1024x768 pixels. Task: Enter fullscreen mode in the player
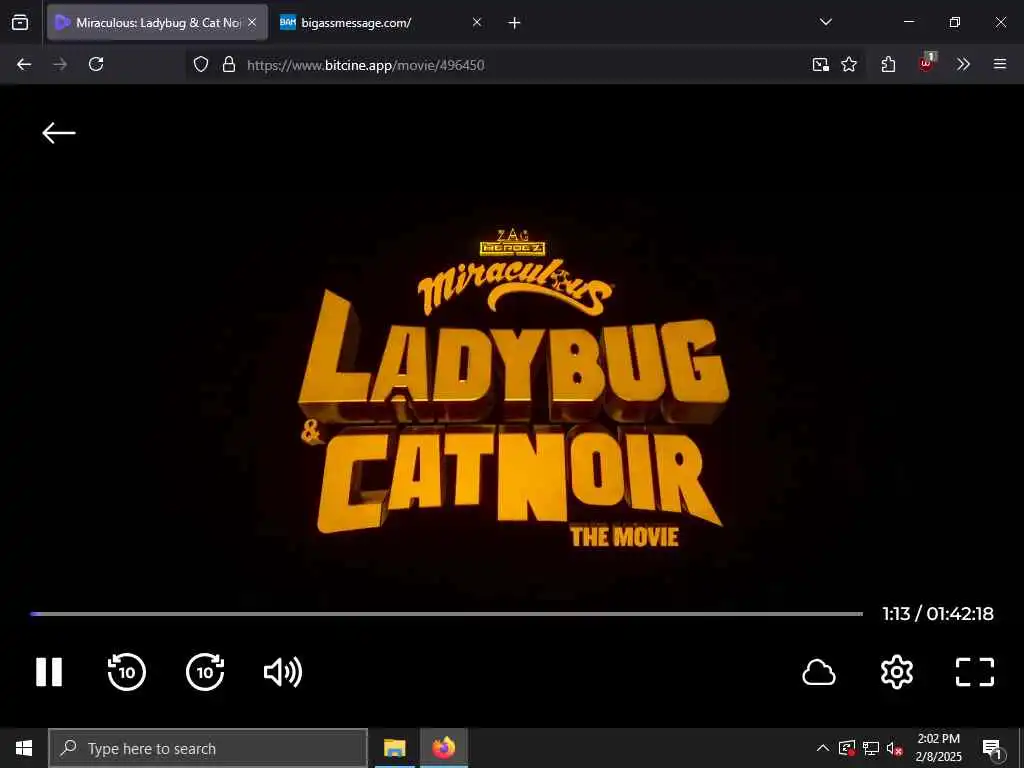(974, 672)
